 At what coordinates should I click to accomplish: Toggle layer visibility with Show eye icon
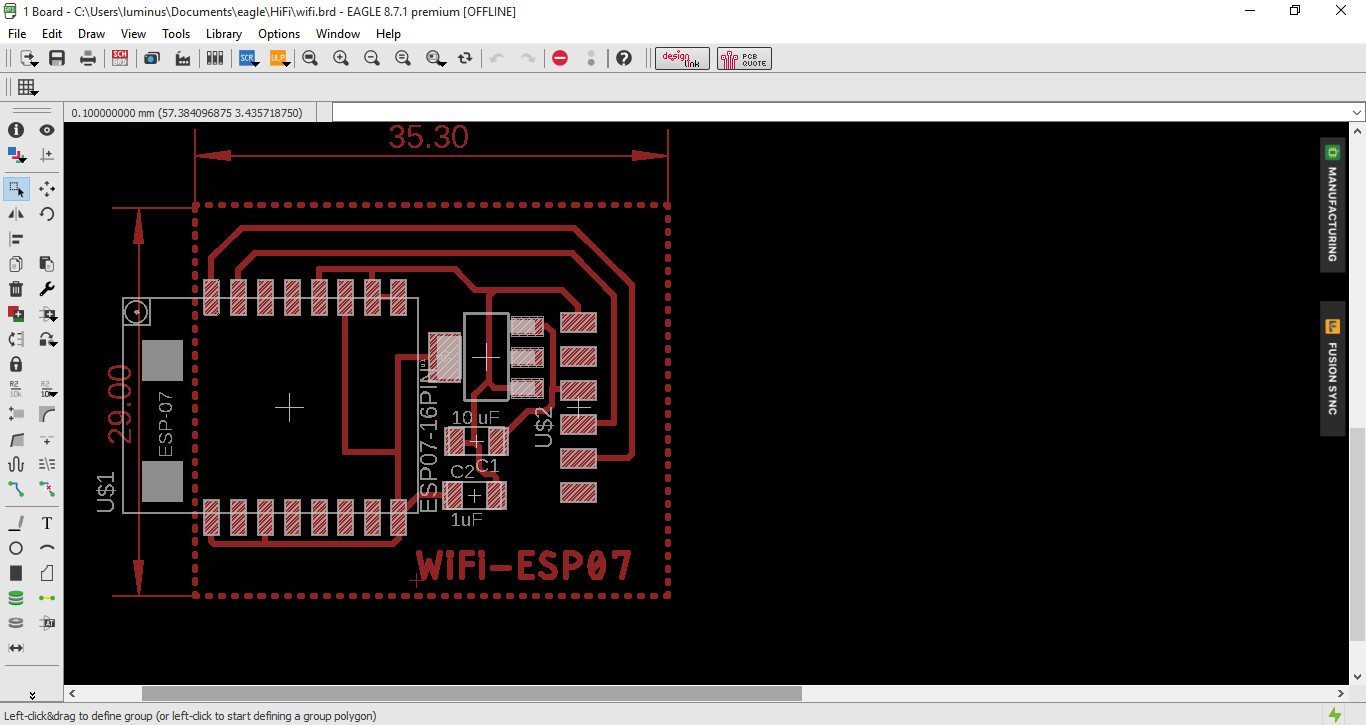[x=47, y=130]
